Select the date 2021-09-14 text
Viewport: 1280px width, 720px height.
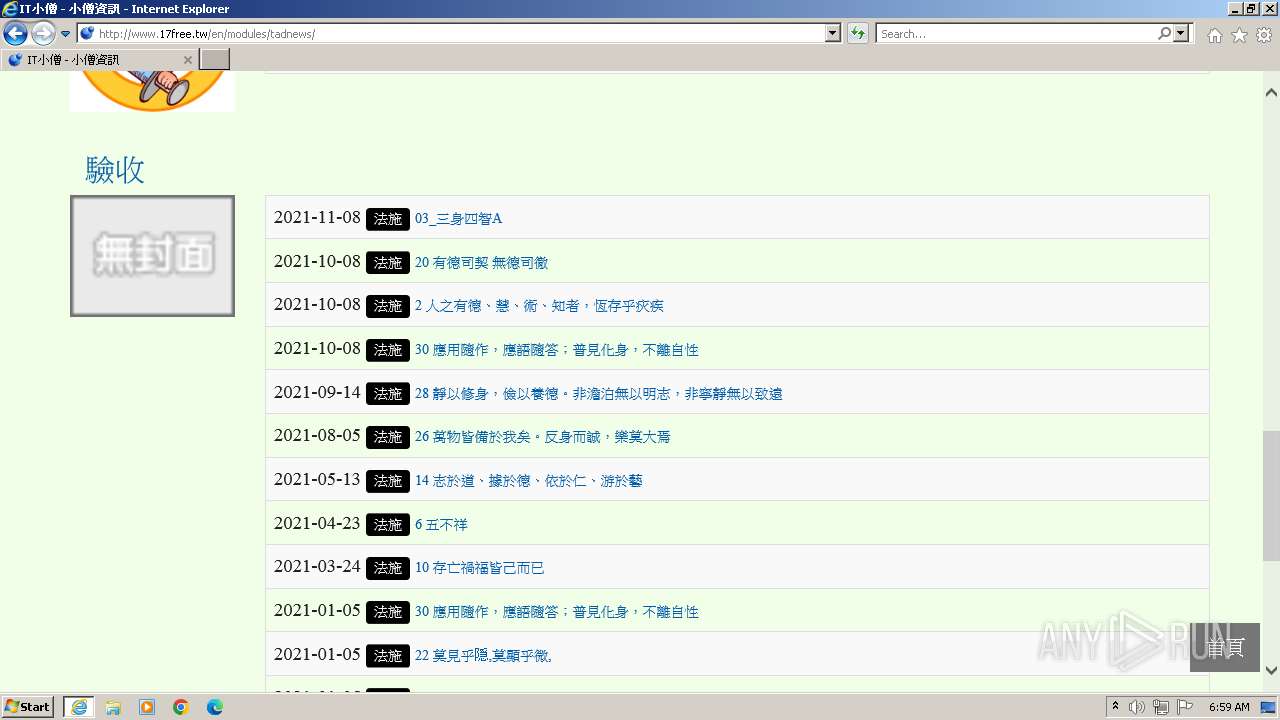click(317, 393)
